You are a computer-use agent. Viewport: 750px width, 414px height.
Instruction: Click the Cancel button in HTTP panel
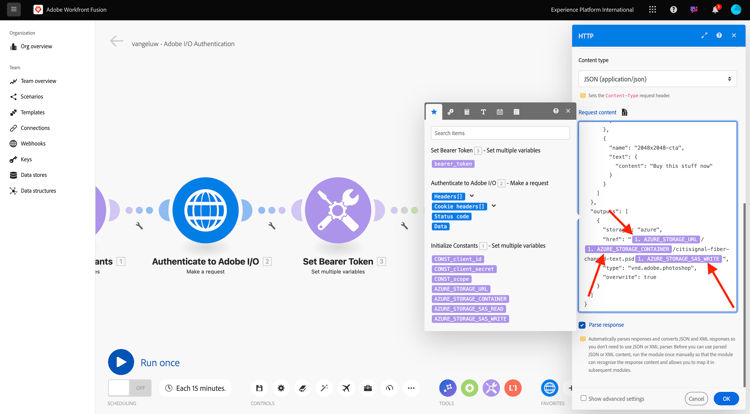tap(696, 398)
